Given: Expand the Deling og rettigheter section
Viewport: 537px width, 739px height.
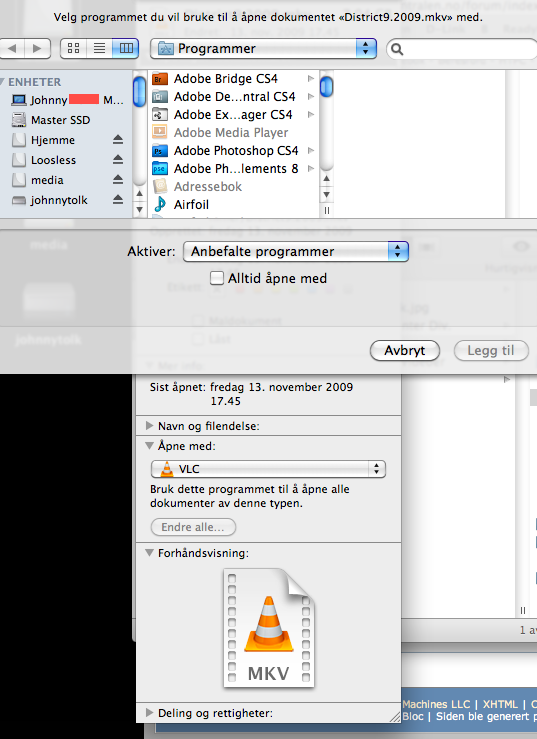Looking at the screenshot, I should (149, 713).
